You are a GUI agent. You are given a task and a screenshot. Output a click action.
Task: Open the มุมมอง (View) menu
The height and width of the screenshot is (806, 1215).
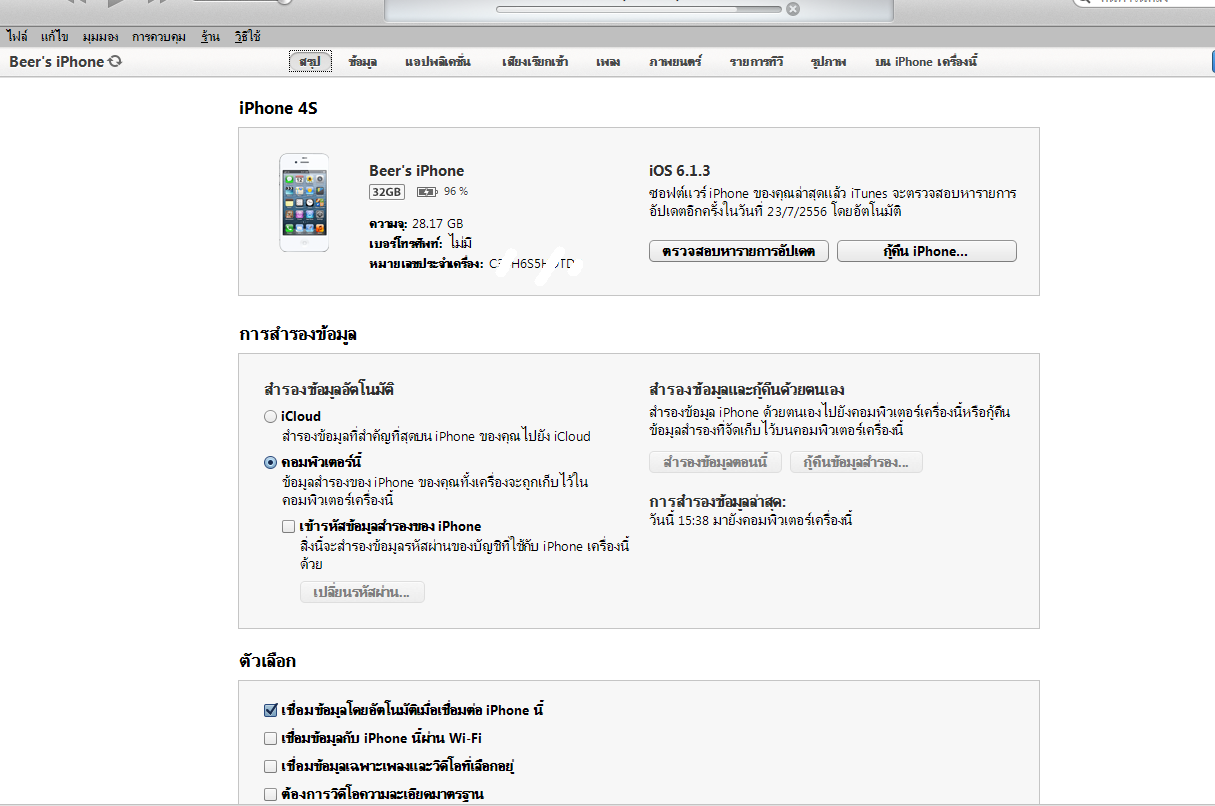pos(101,36)
